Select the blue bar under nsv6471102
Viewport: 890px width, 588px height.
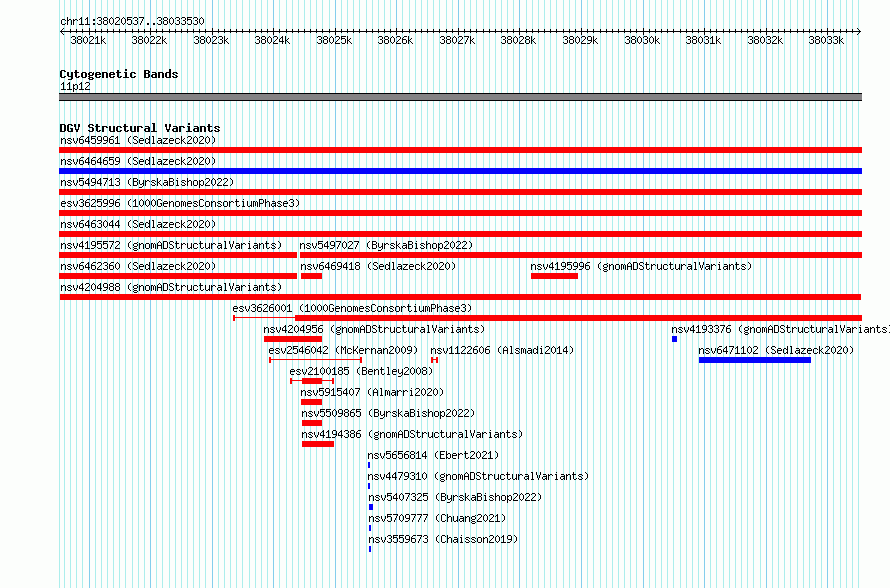755,360
